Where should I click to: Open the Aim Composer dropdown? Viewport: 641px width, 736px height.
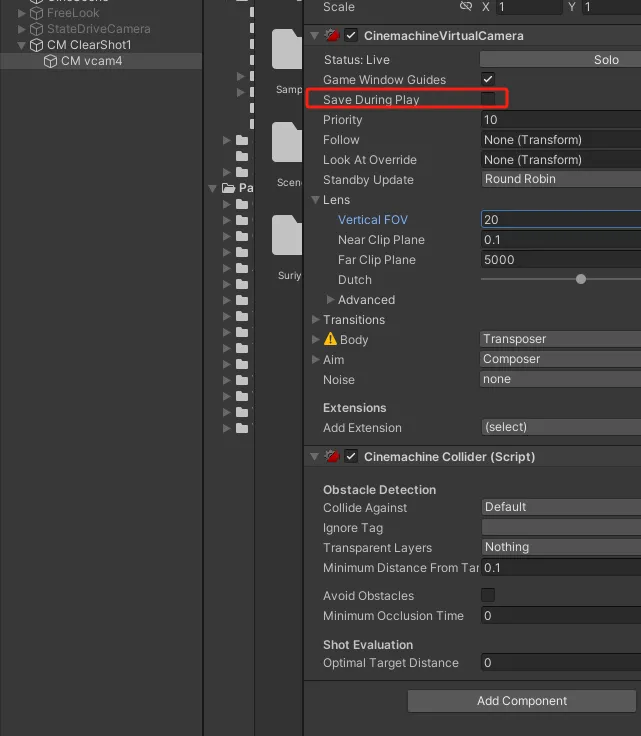pos(561,359)
